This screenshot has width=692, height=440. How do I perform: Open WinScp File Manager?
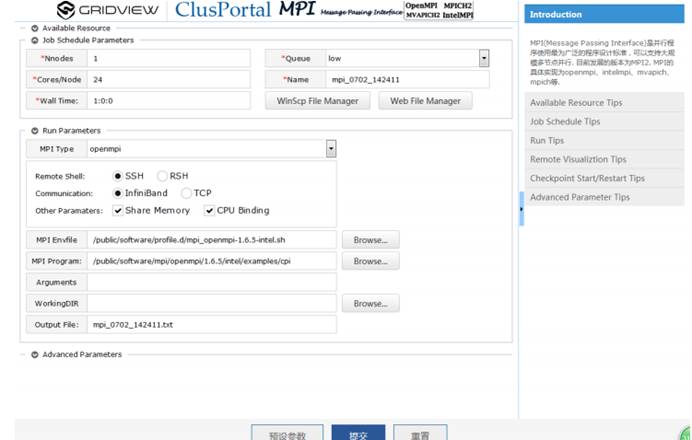(318, 101)
